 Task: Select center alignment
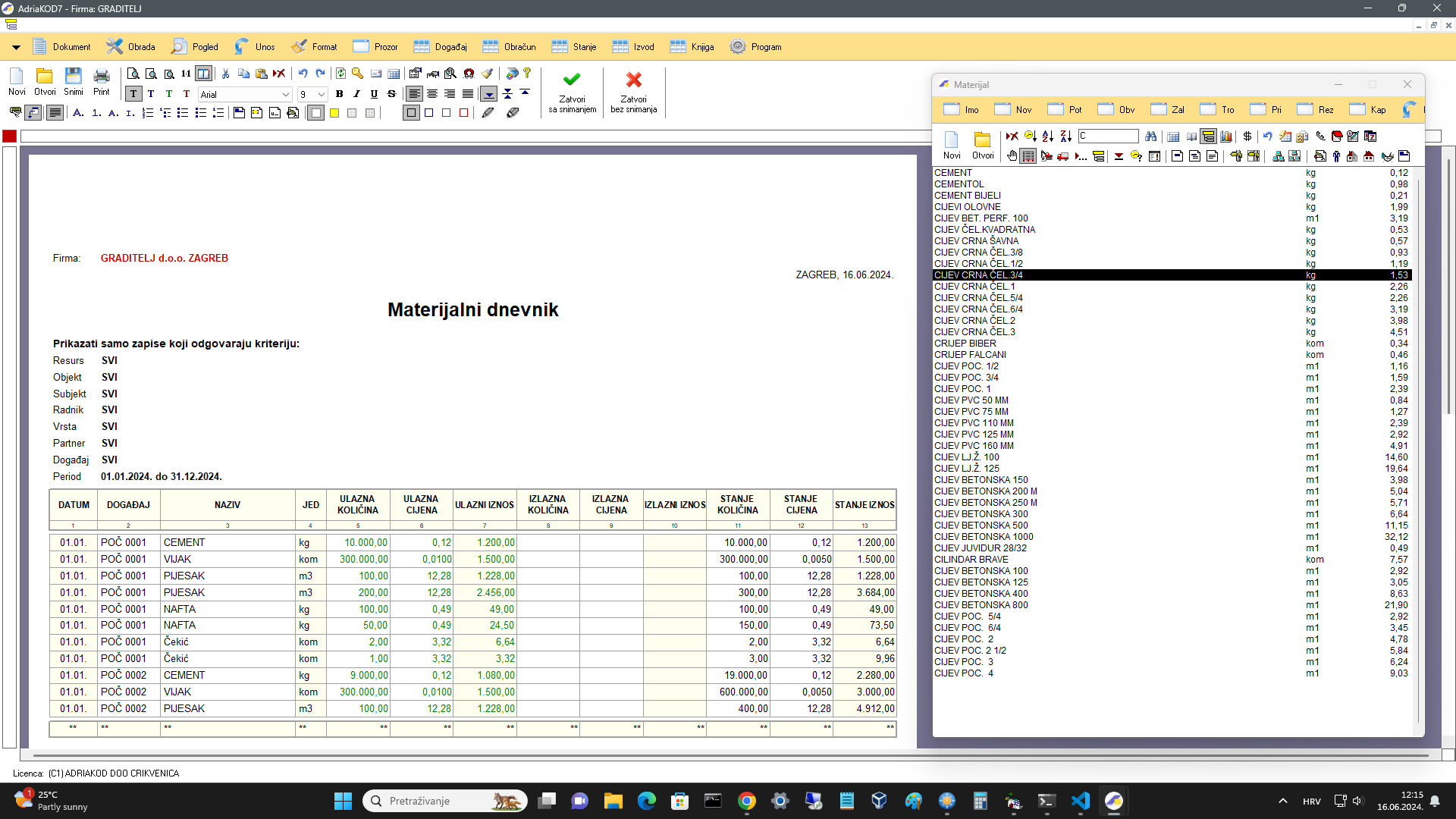(432, 94)
